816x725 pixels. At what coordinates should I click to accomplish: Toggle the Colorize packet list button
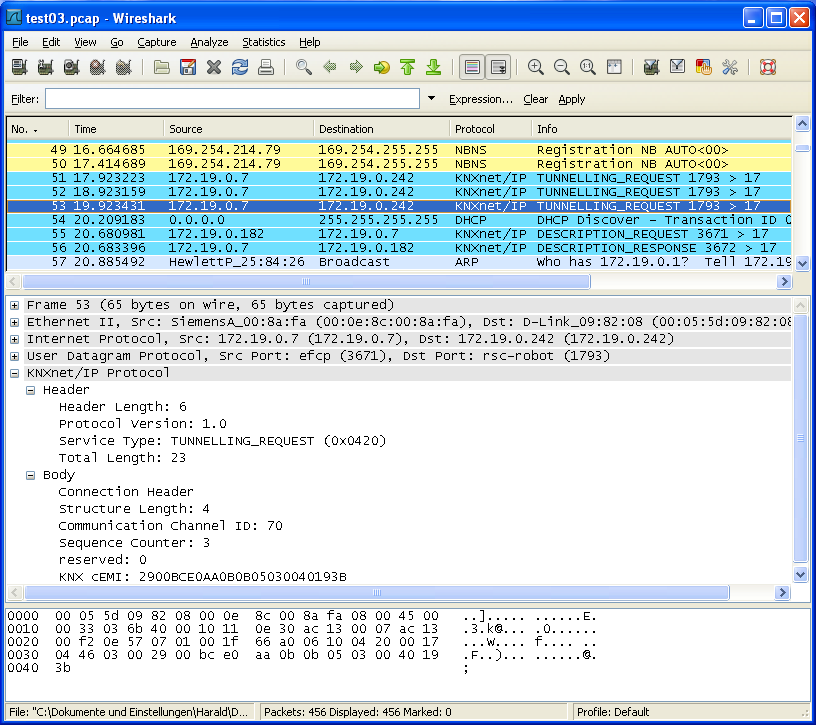point(472,67)
